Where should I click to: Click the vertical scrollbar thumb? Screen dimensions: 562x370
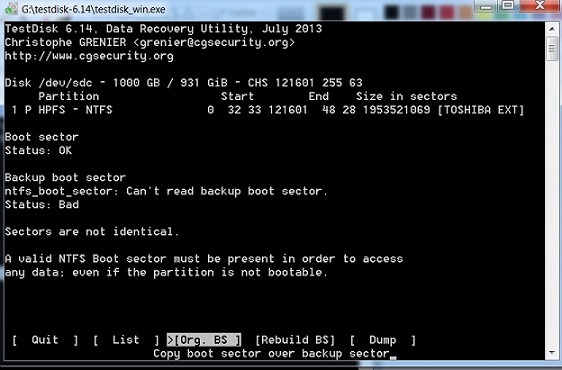tap(552, 49)
